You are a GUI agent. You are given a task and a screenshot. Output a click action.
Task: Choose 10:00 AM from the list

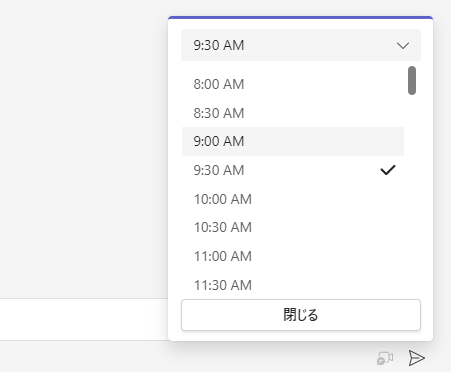[x=293, y=199]
